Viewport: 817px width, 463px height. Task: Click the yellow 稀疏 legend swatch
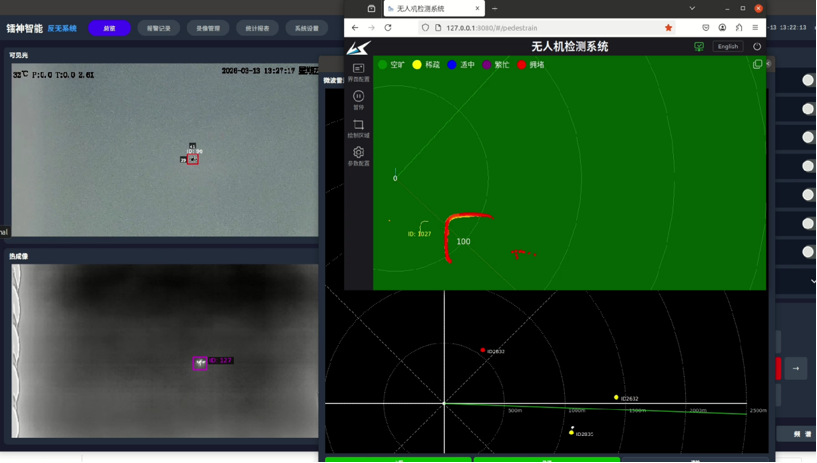417,65
